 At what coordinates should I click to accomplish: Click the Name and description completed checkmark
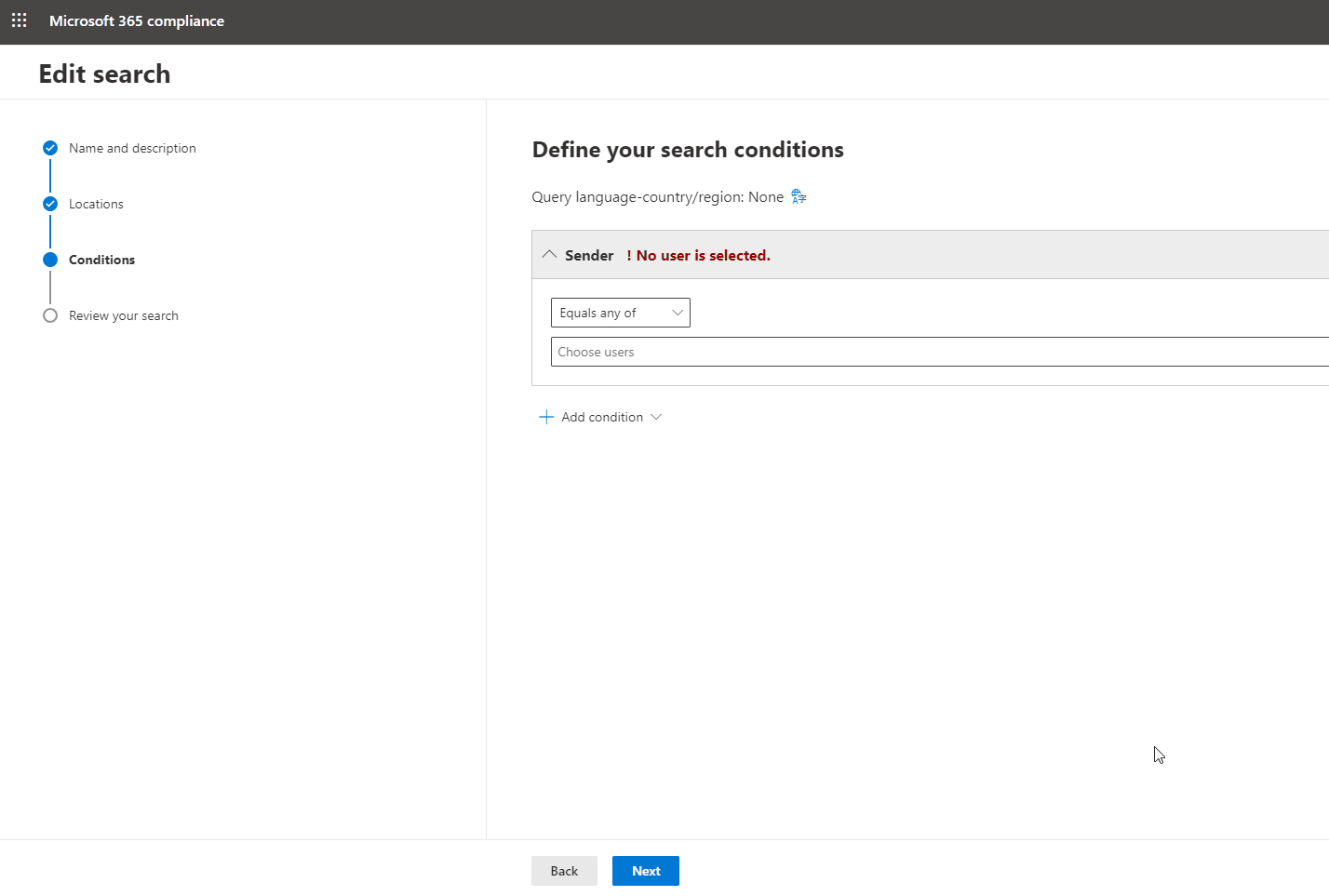tap(49, 148)
